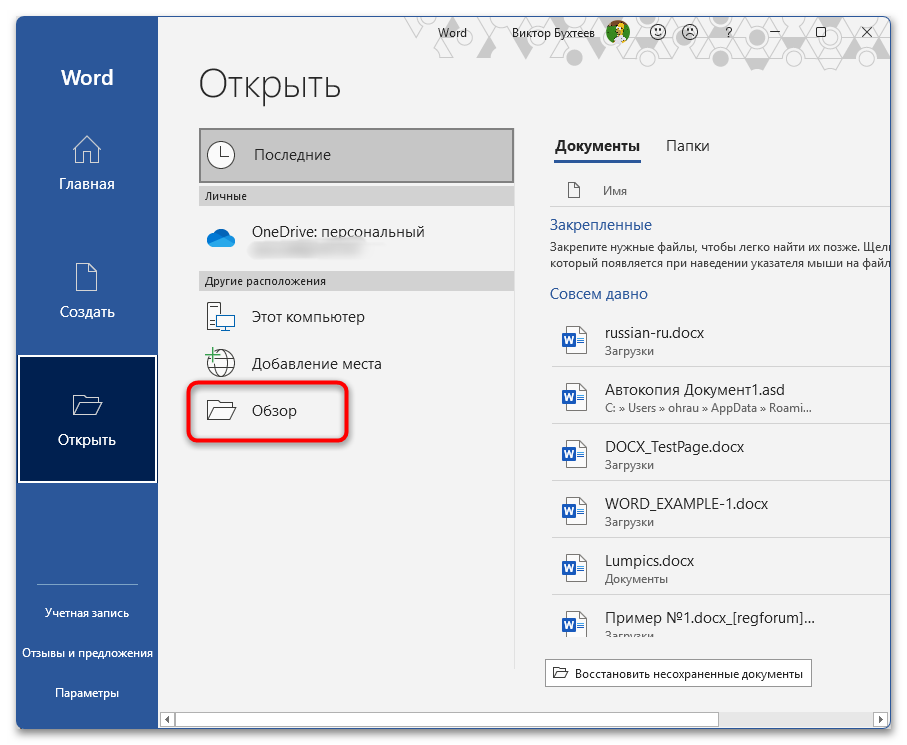907x745 pixels.
Task: Click the horizontal scrollbar right arrow
Action: (880, 719)
